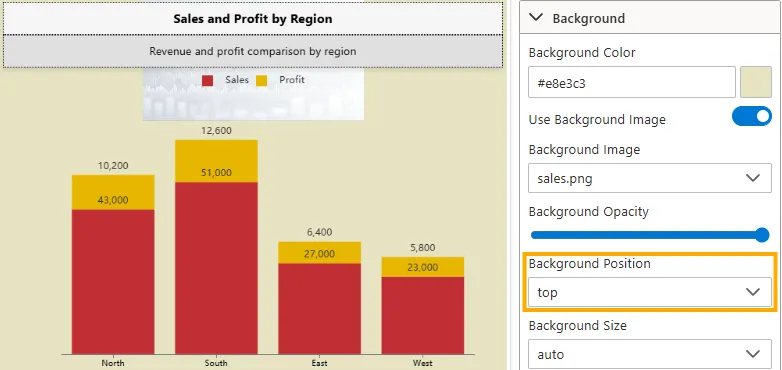Toggle the Sales legend red marker
Viewport: 782px width, 370px height.
coord(208,80)
